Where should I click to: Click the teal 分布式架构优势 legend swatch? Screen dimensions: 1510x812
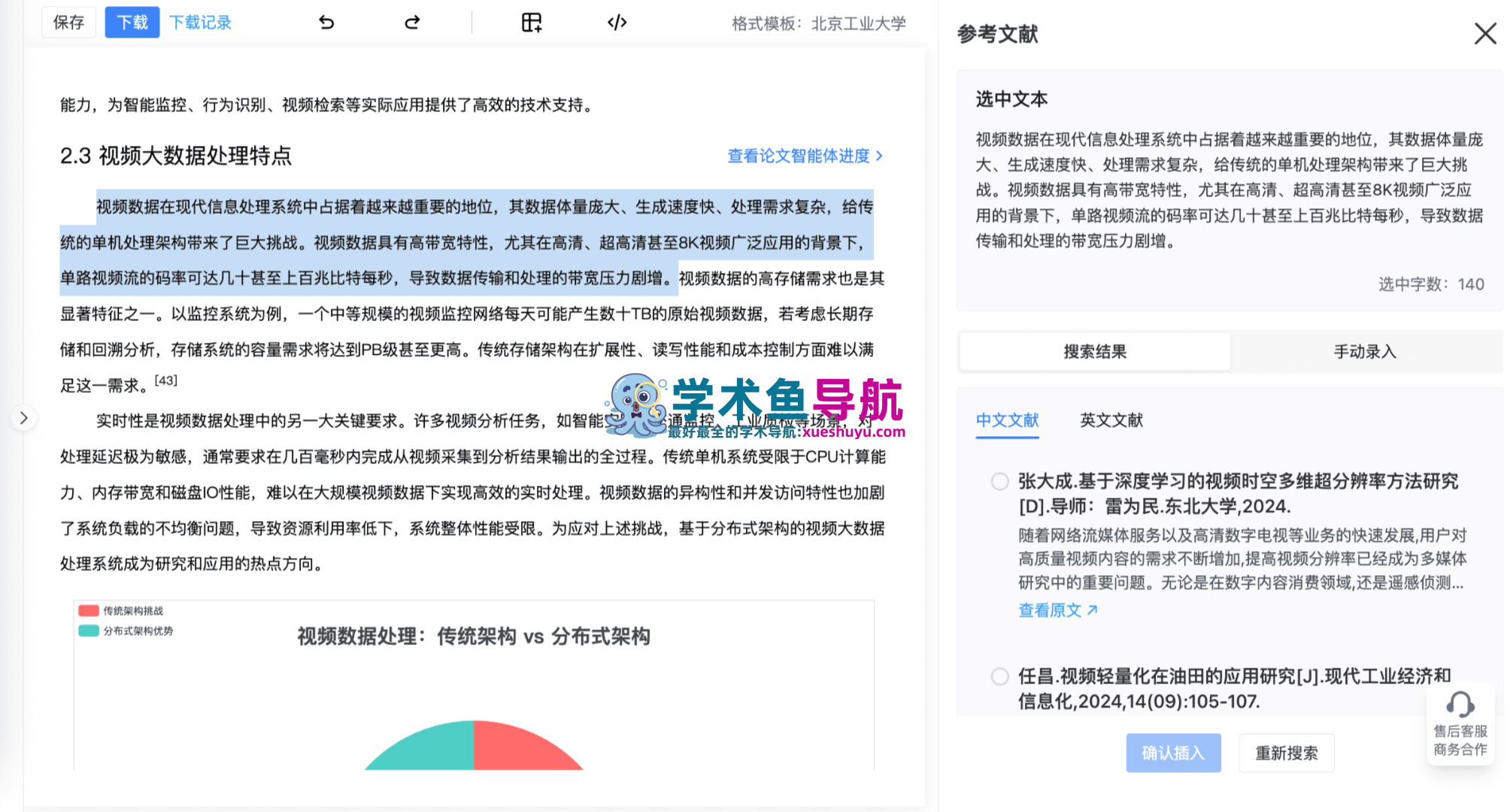(x=89, y=631)
